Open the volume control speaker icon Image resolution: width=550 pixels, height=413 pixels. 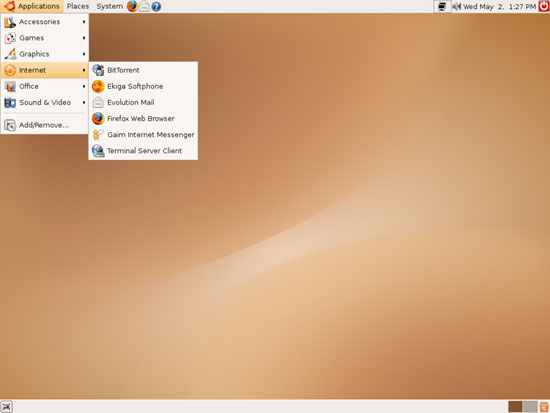[x=456, y=6]
